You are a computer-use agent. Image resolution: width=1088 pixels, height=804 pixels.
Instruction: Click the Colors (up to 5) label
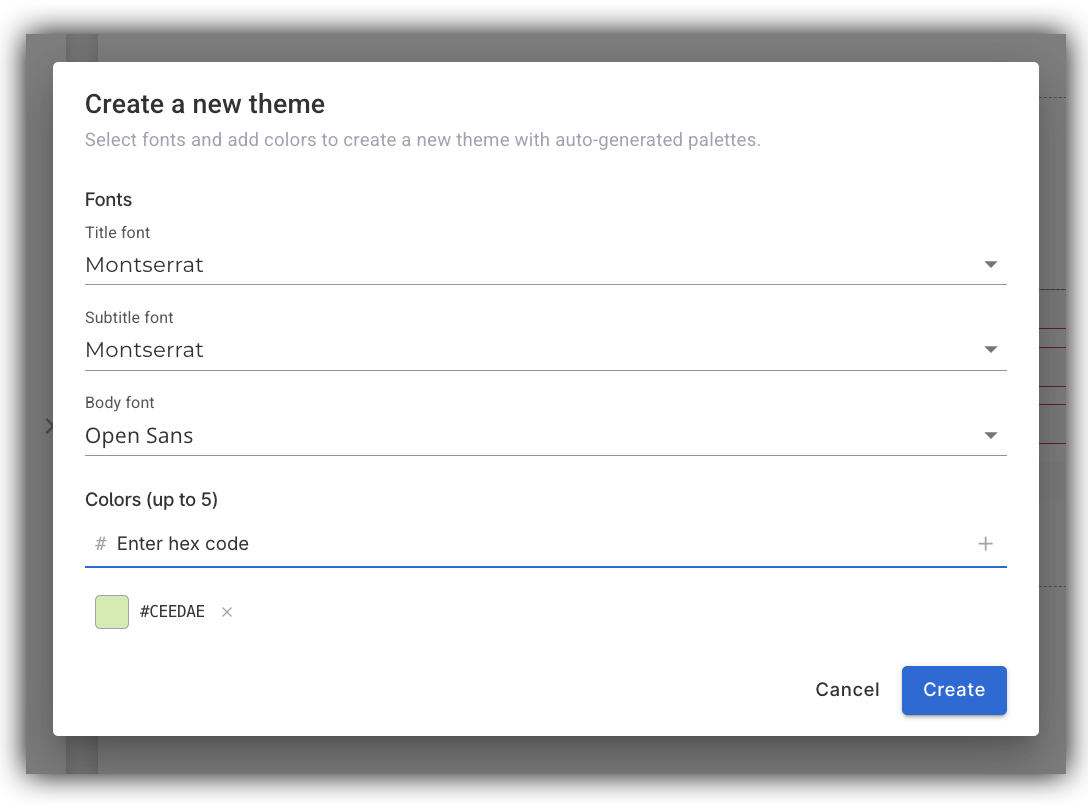tap(151, 499)
